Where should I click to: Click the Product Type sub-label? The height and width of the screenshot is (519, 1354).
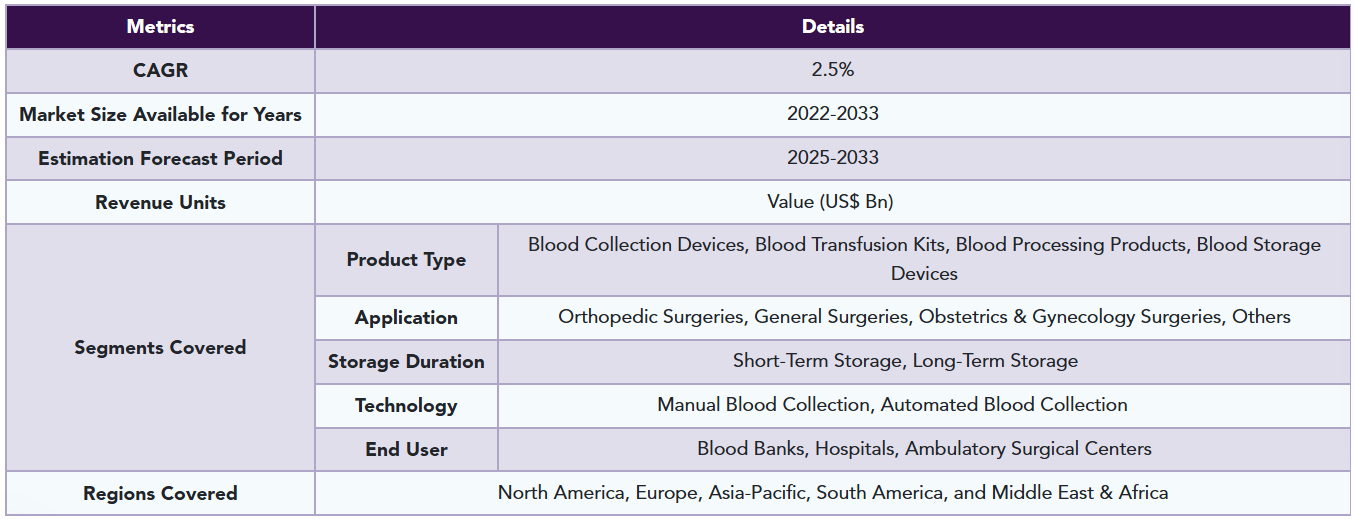pos(406,260)
